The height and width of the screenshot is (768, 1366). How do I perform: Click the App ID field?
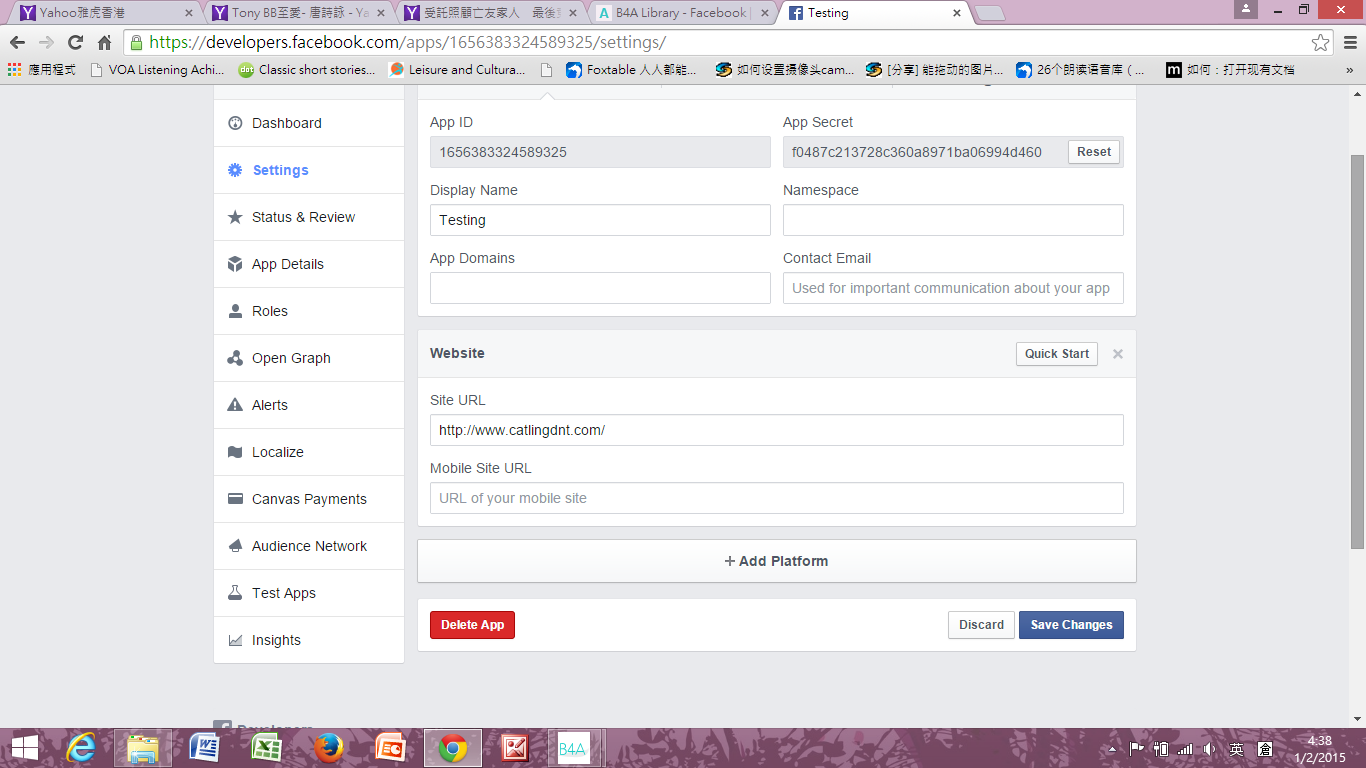(600, 152)
